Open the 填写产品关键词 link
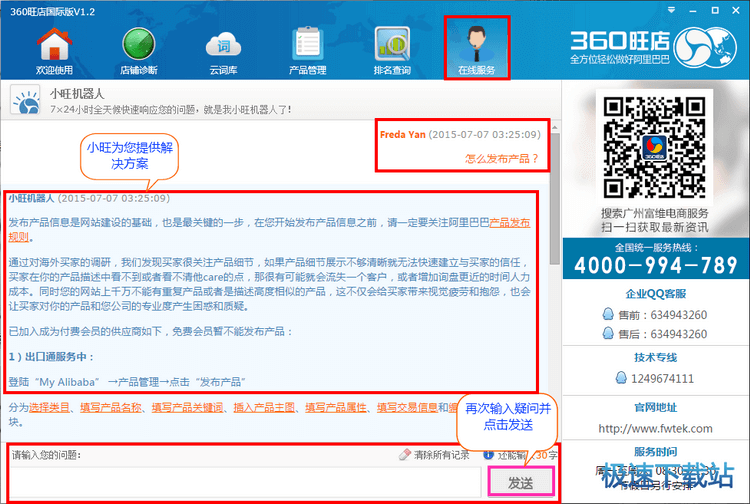Screen dimensions: 750x504 187,407
